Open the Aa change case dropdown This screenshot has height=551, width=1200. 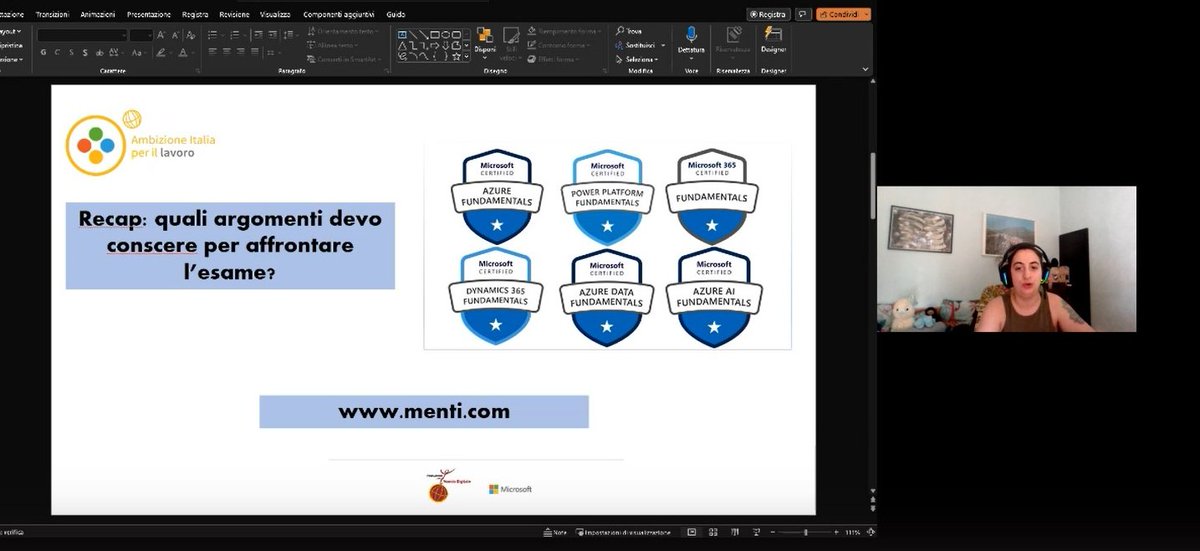click(x=139, y=52)
